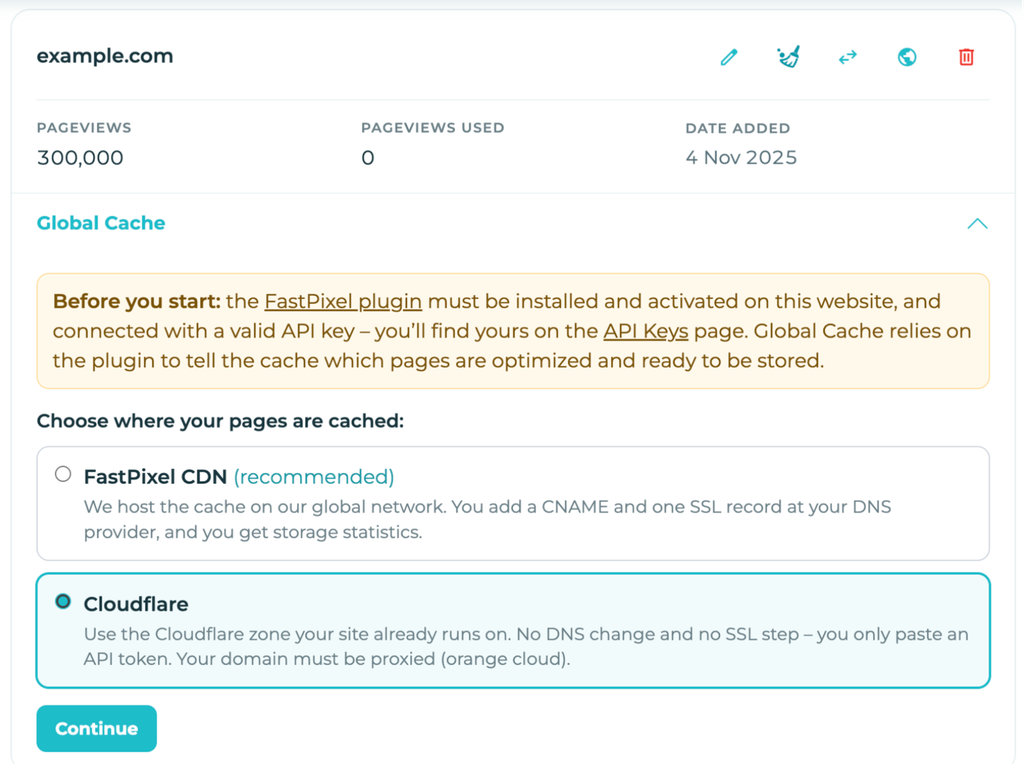The width and height of the screenshot is (1024, 764).
Task: Click the example.com domain name
Action: click(105, 56)
